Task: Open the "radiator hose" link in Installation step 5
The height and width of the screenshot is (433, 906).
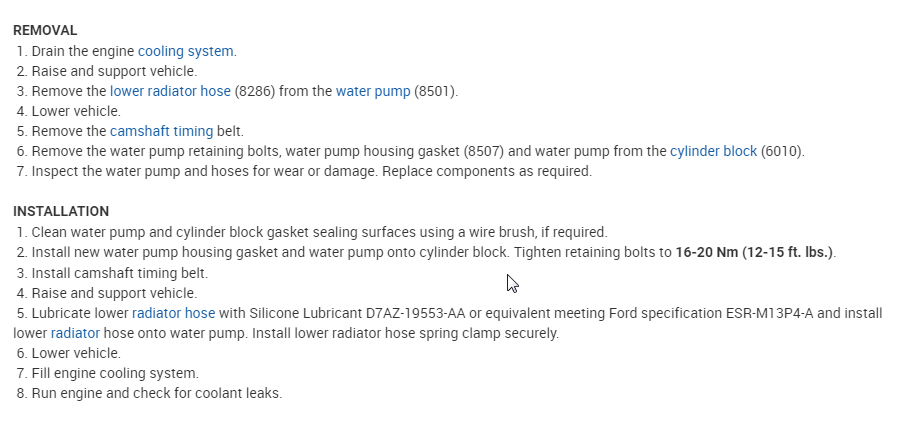Action: click(173, 313)
